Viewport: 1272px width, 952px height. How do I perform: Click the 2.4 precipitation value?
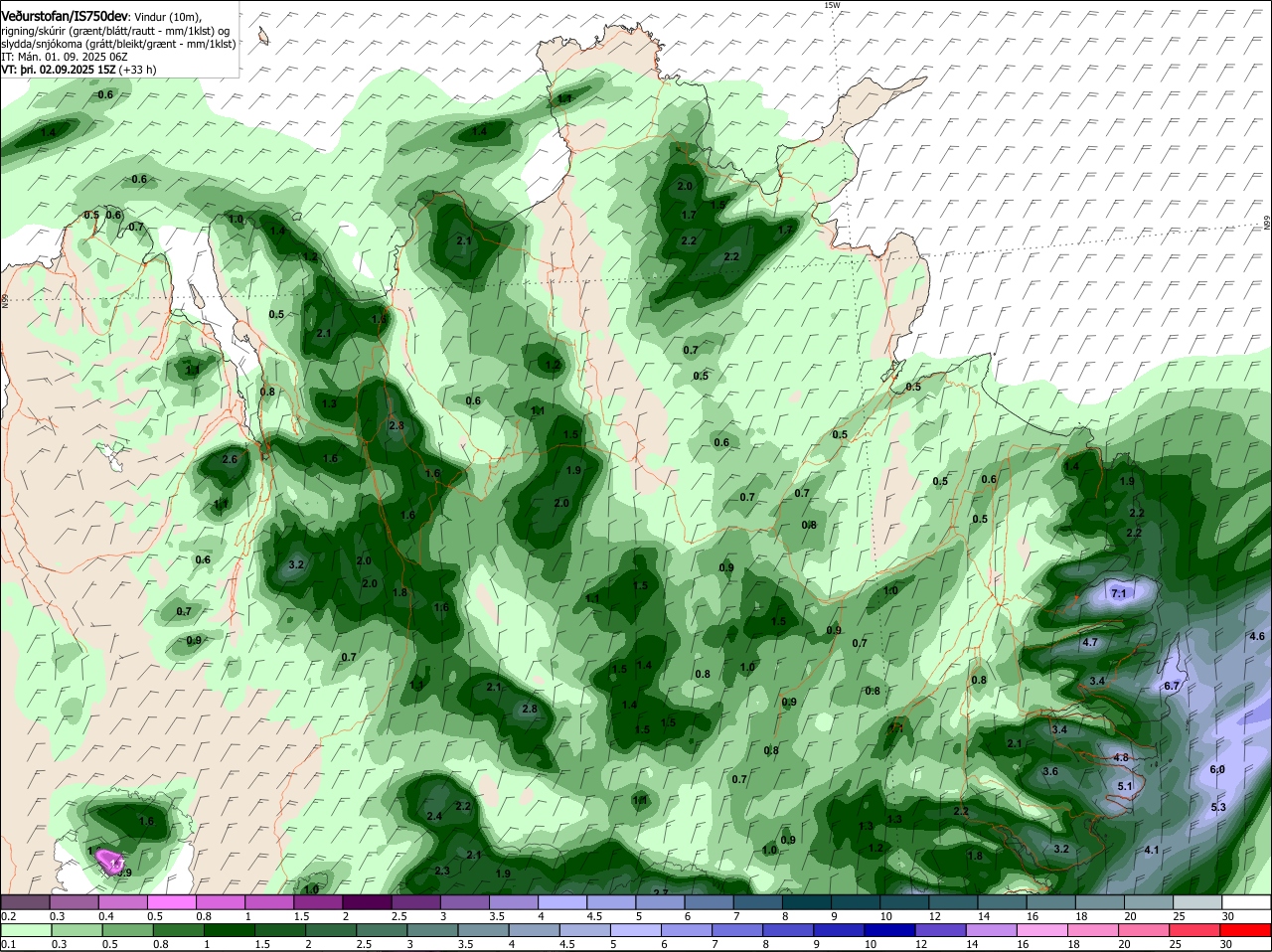point(433,816)
